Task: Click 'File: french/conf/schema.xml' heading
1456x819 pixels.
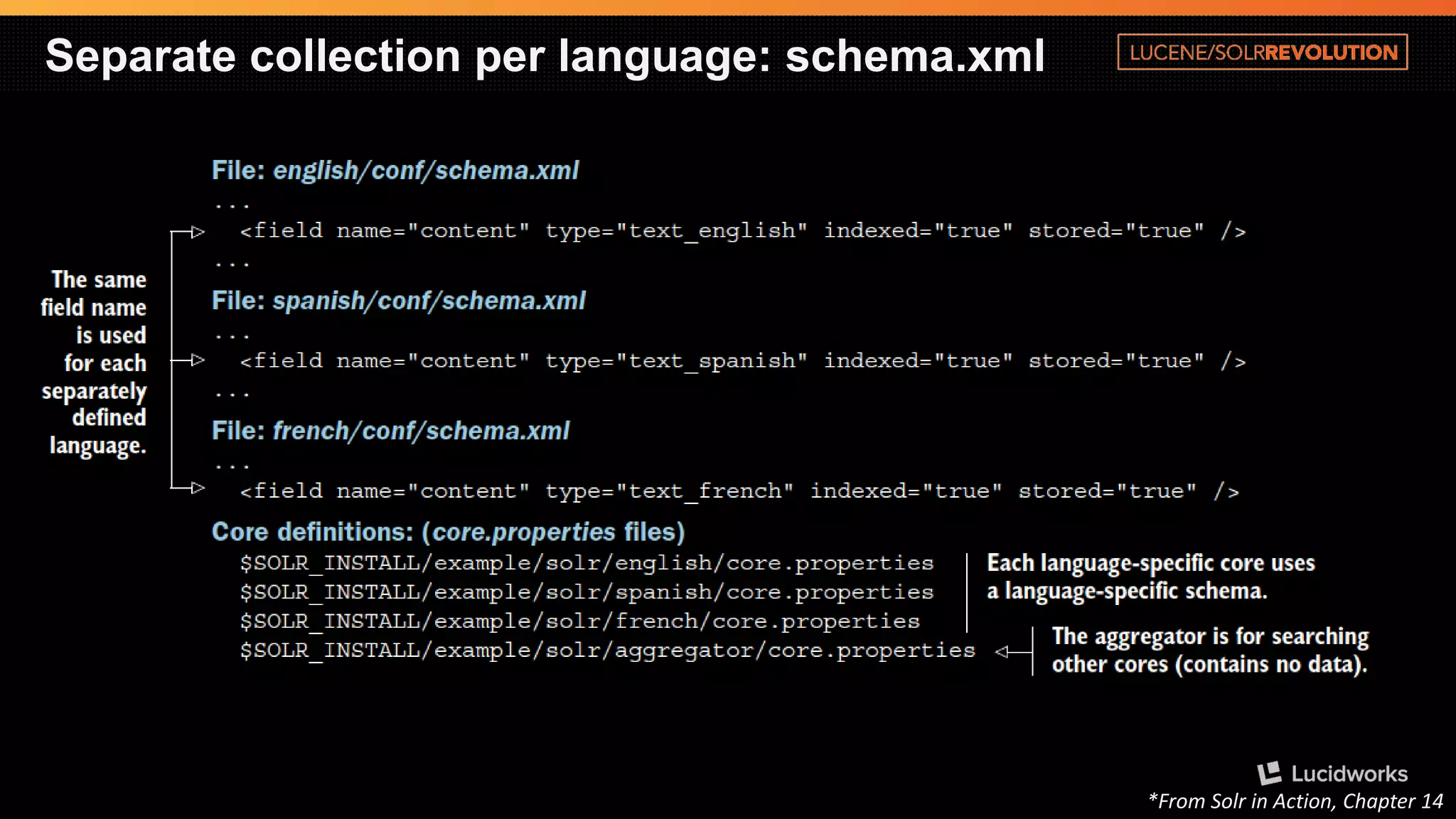Action: point(391,431)
